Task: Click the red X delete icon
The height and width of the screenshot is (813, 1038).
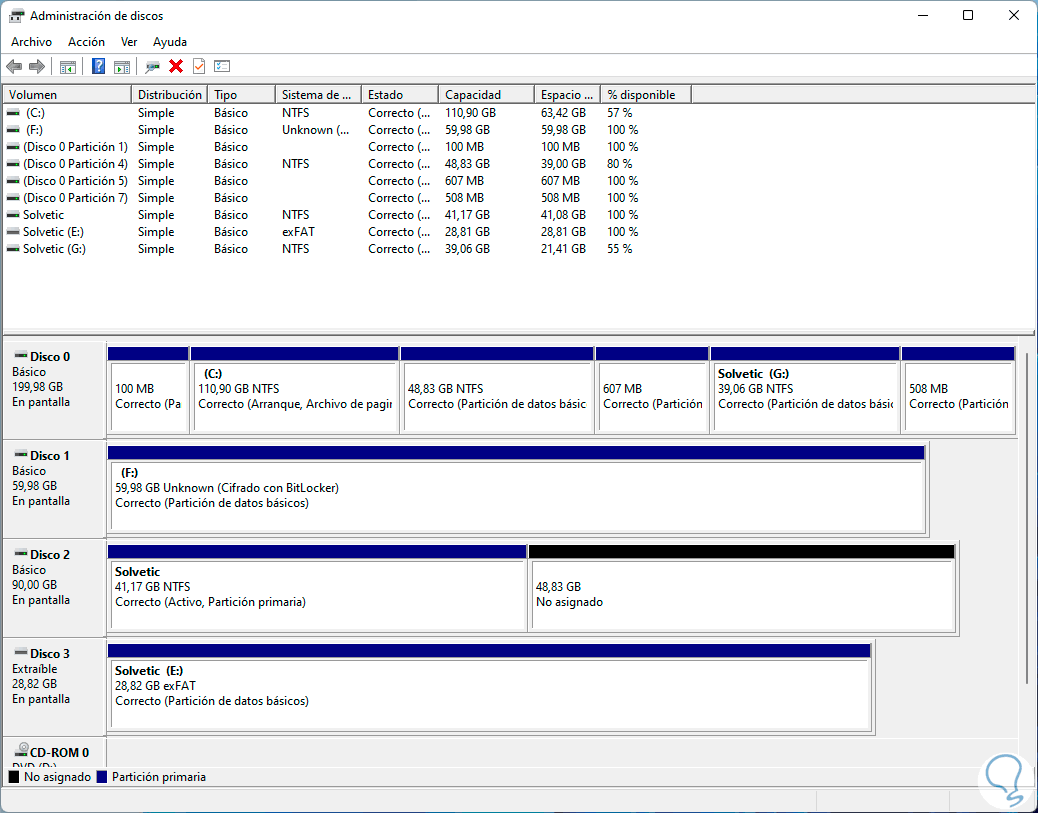Action: [x=175, y=66]
